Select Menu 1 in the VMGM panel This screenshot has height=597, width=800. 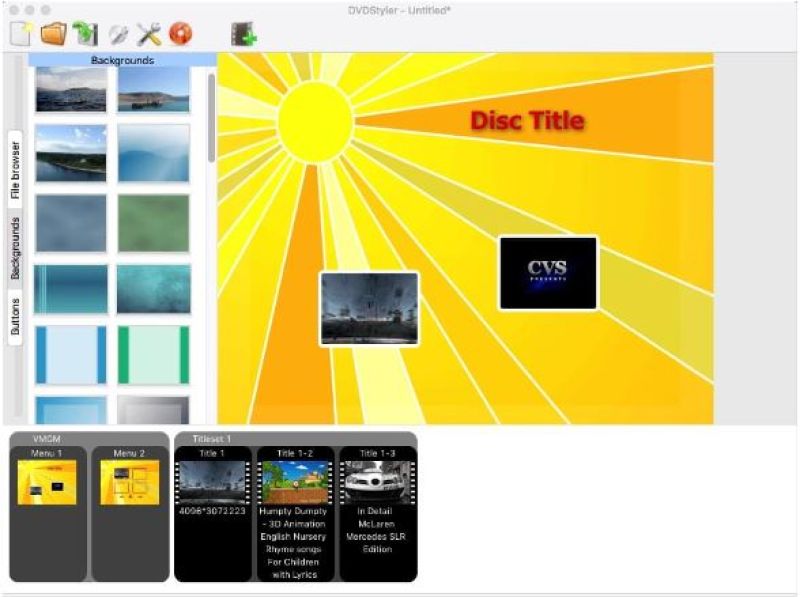(x=48, y=482)
